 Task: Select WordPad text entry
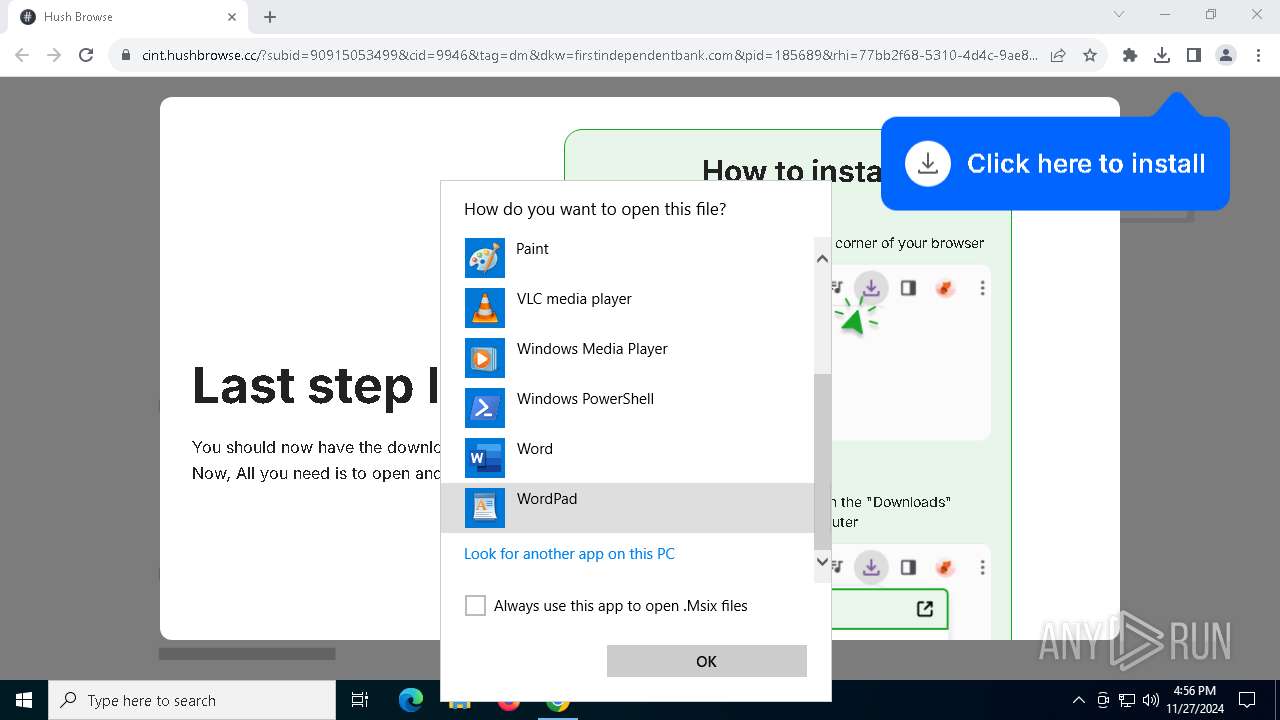click(547, 499)
